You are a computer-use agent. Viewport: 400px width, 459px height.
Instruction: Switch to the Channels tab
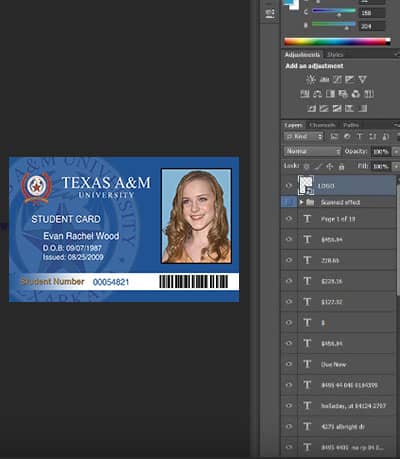(322, 125)
